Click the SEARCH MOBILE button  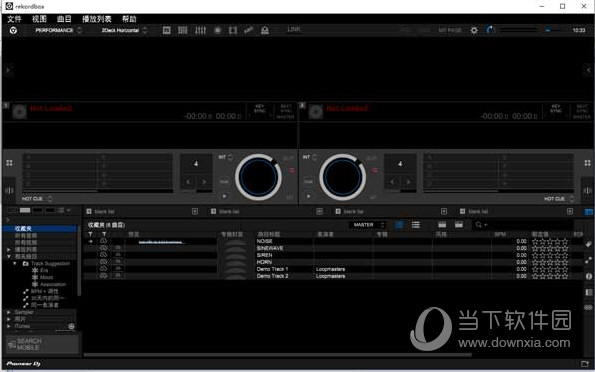tap(42, 344)
